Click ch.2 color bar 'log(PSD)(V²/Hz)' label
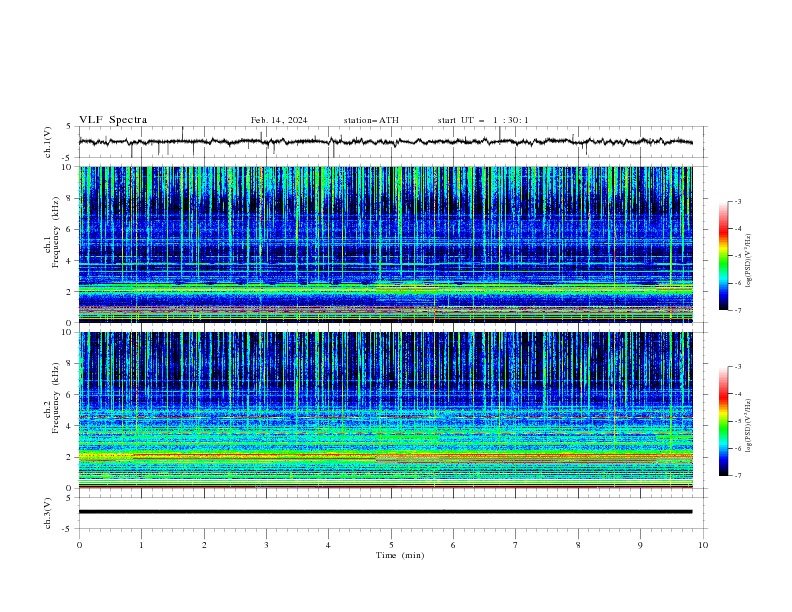The image size is (792, 612). click(x=749, y=426)
